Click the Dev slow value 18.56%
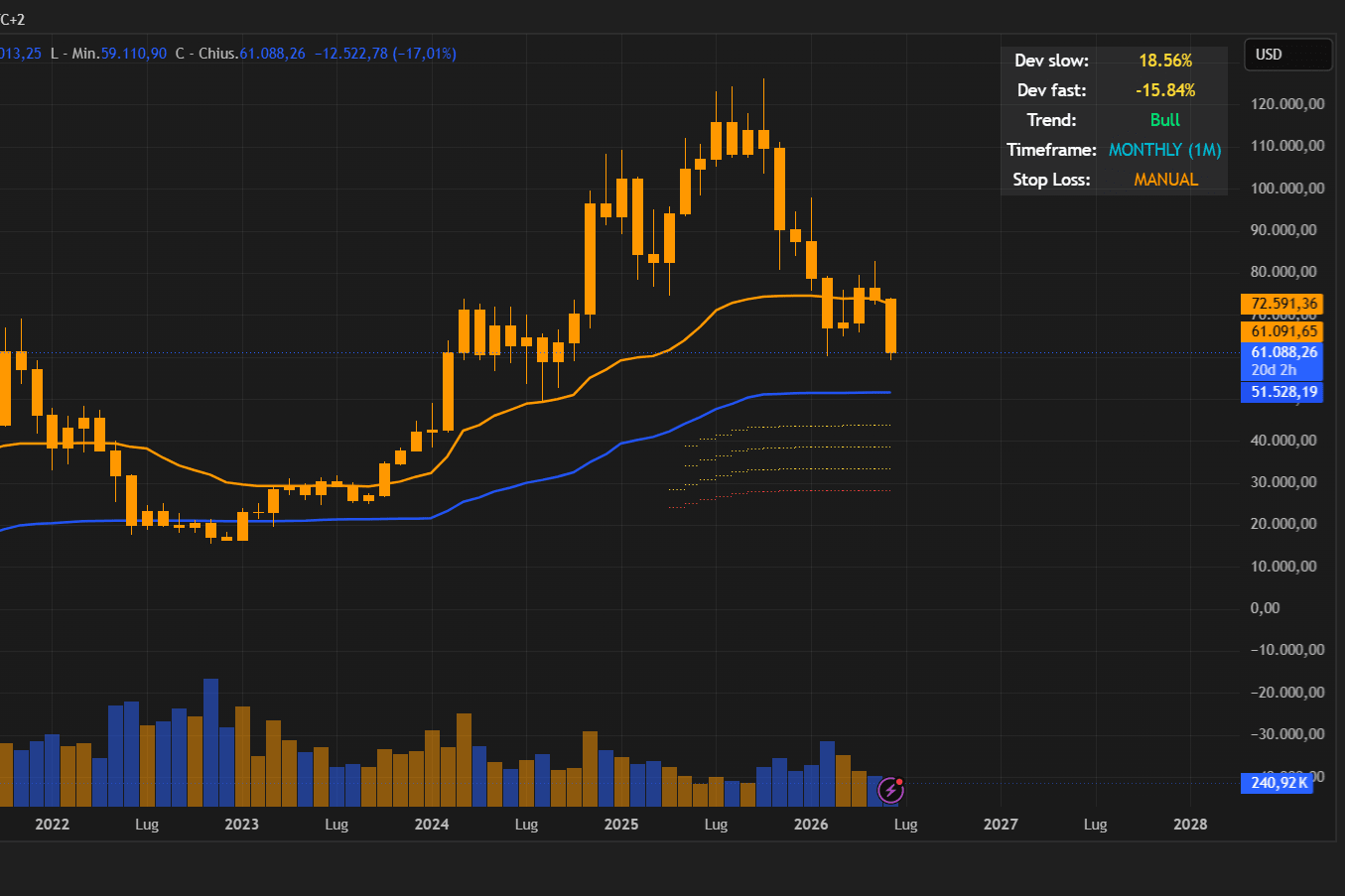The width and height of the screenshot is (1345, 896). click(x=1165, y=61)
